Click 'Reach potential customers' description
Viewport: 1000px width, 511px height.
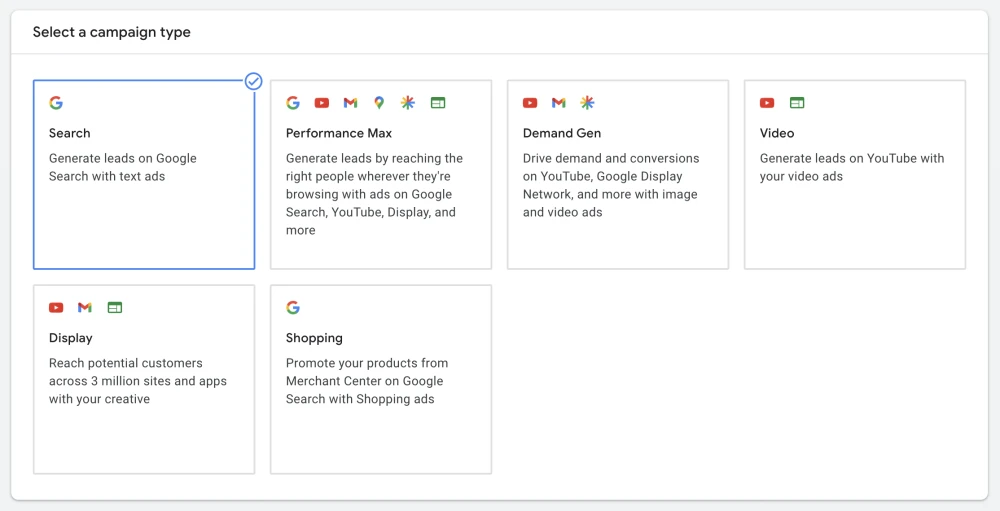tap(138, 381)
